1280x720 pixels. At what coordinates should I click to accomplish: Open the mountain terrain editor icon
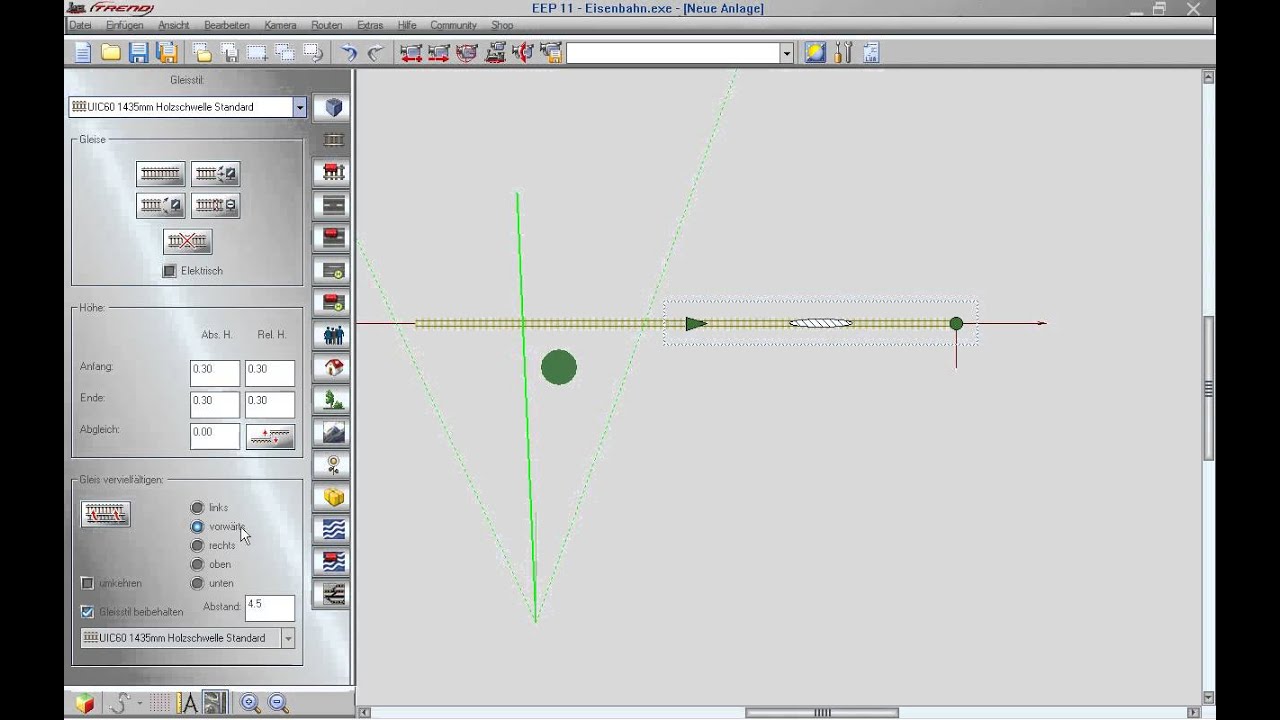[333, 432]
